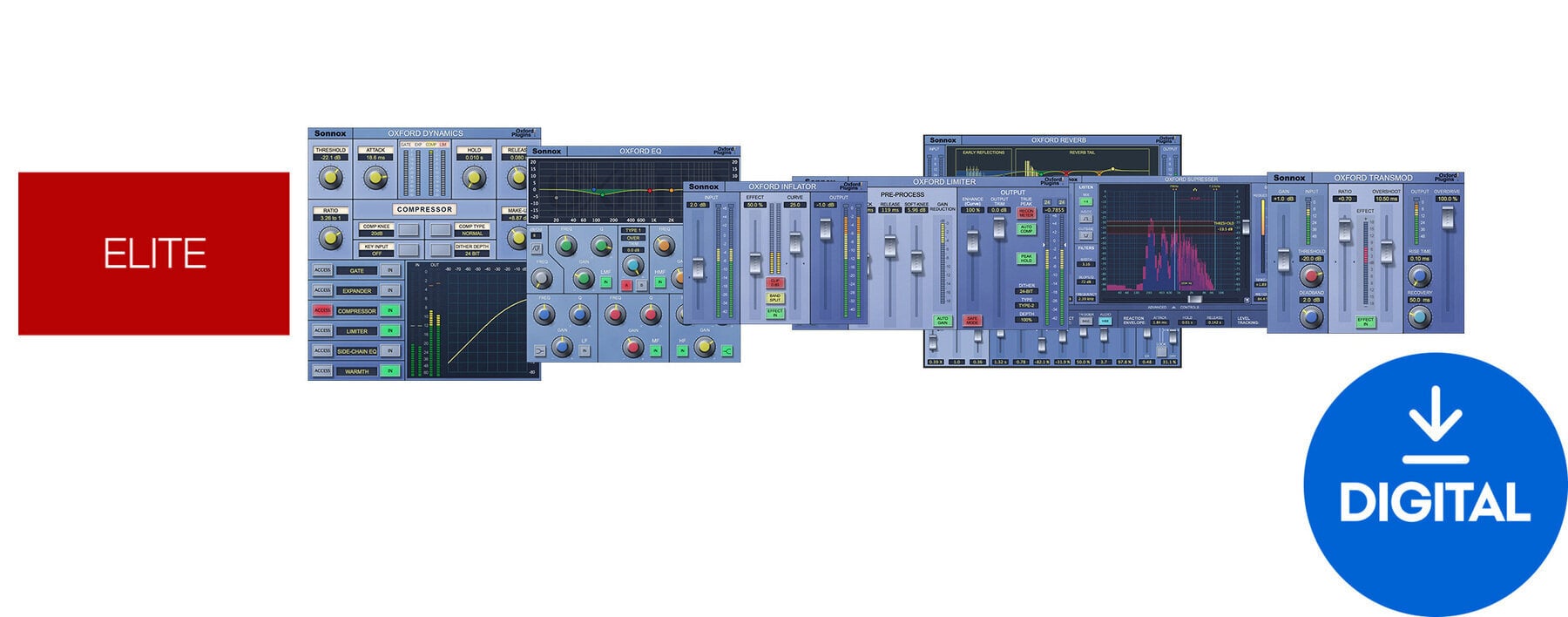Expand Advanced Controls in Oxford SuprEsser
1568x617 pixels.
[1173, 307]
